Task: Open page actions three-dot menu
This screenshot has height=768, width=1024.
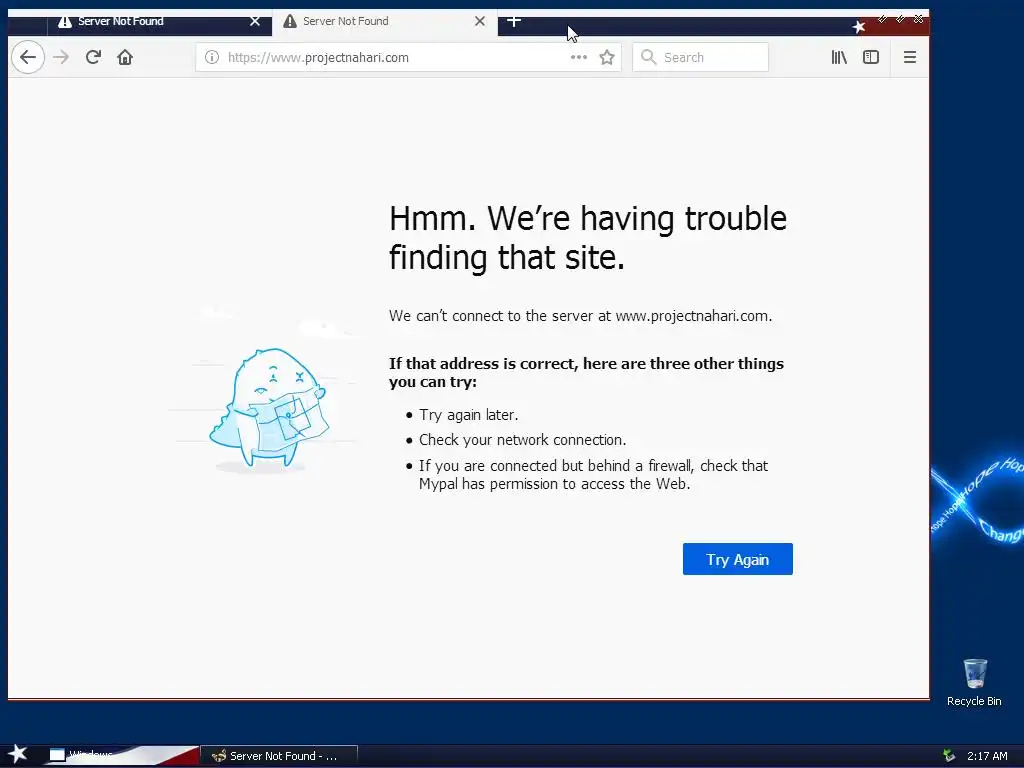Action: pos(579,57)
